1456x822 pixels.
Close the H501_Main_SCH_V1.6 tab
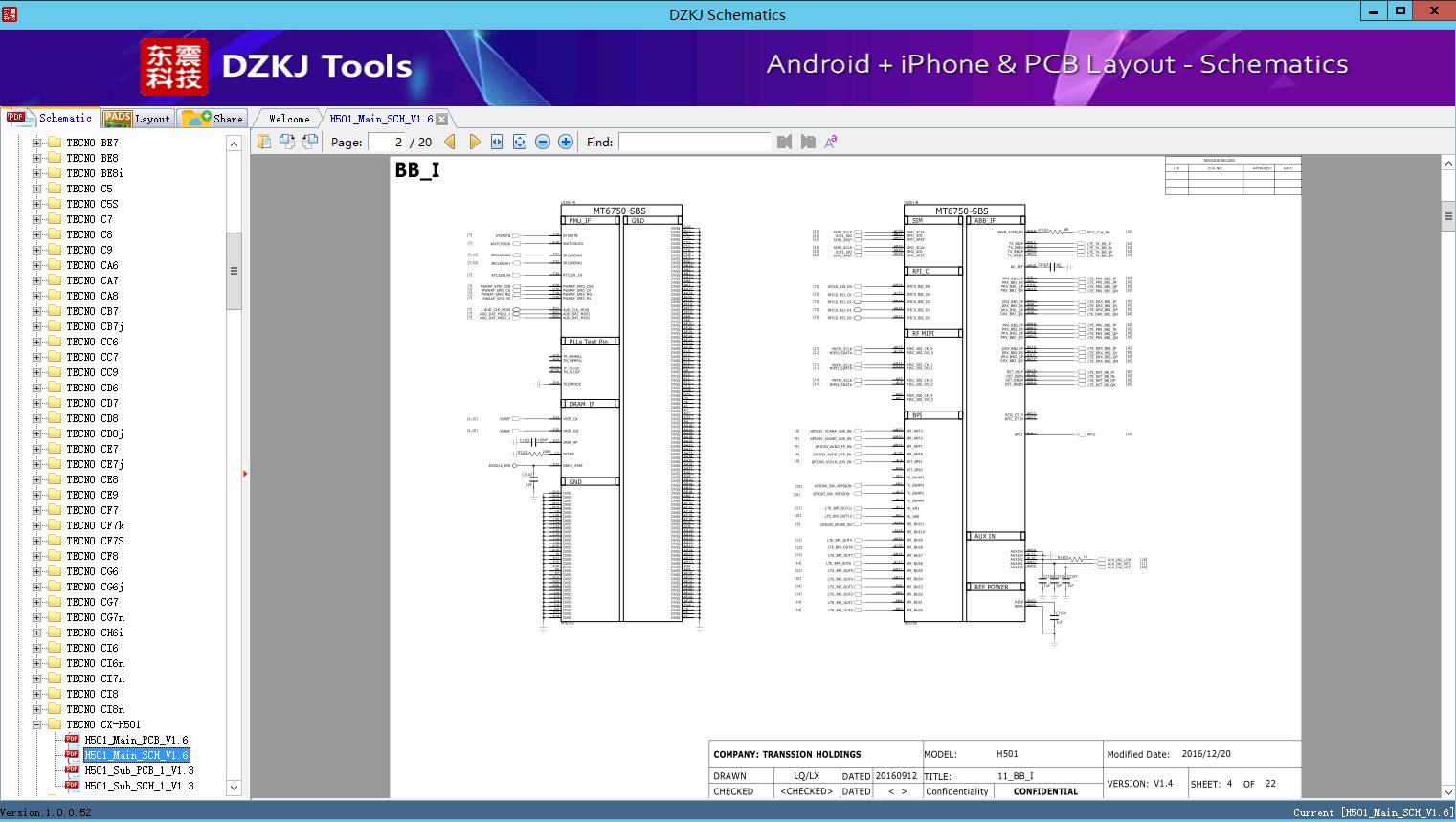click(442, 120)
